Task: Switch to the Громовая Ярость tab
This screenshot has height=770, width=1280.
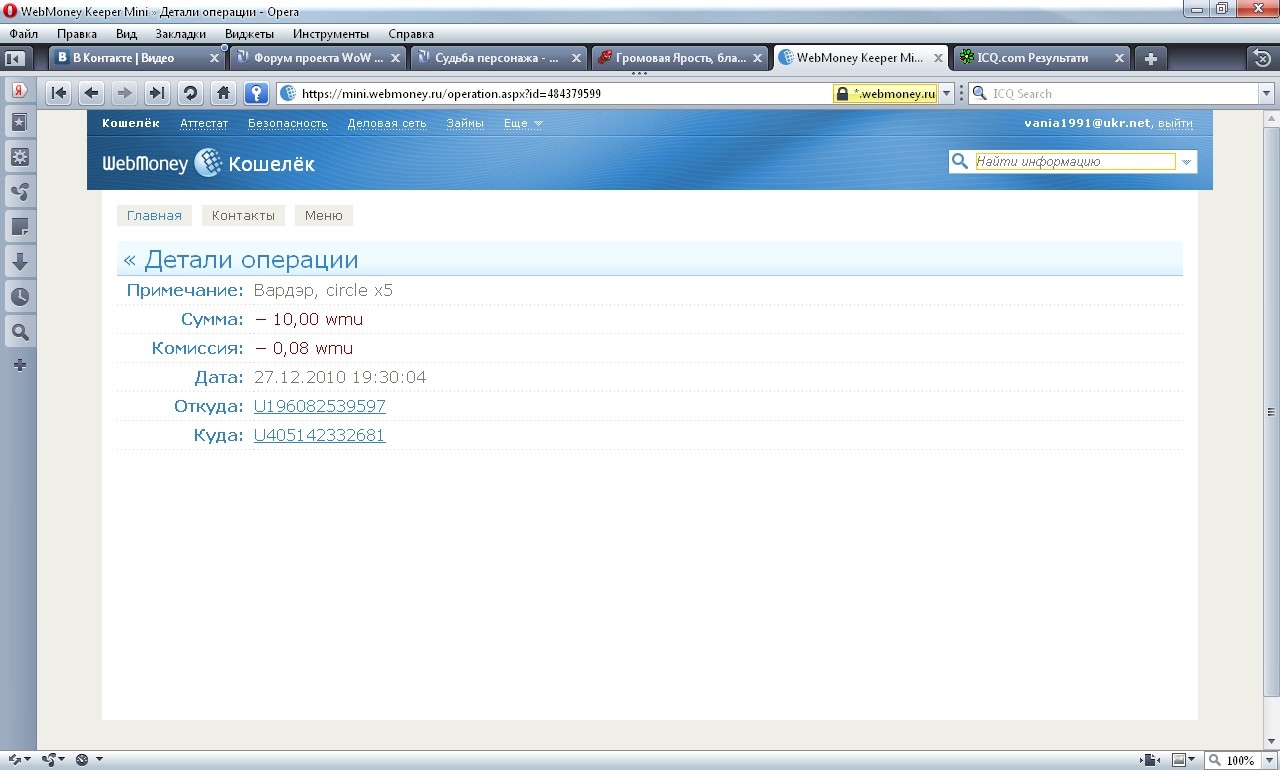Action: pyautogui.click(x=680, y=58)
